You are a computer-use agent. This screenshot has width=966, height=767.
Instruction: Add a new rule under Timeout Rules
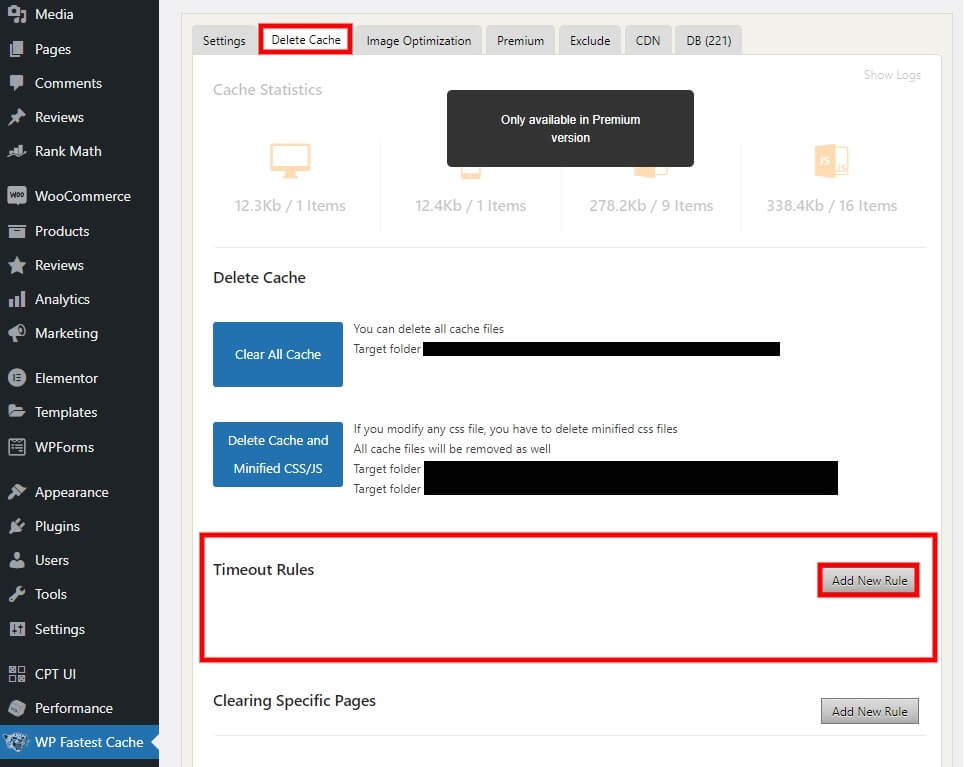pos(869,580)
